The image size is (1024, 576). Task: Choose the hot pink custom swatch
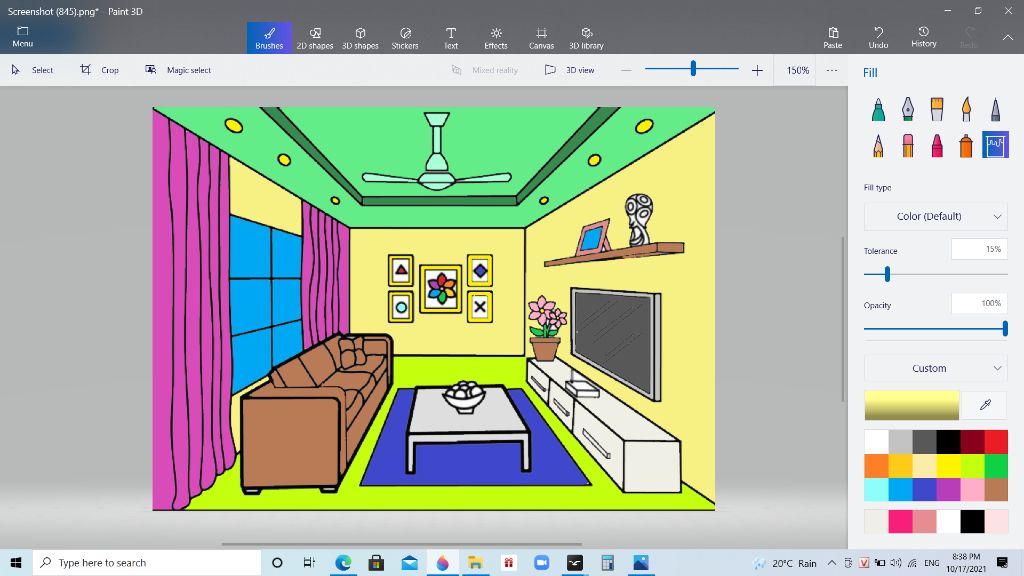pyautogui.click(x=900, y=522)
